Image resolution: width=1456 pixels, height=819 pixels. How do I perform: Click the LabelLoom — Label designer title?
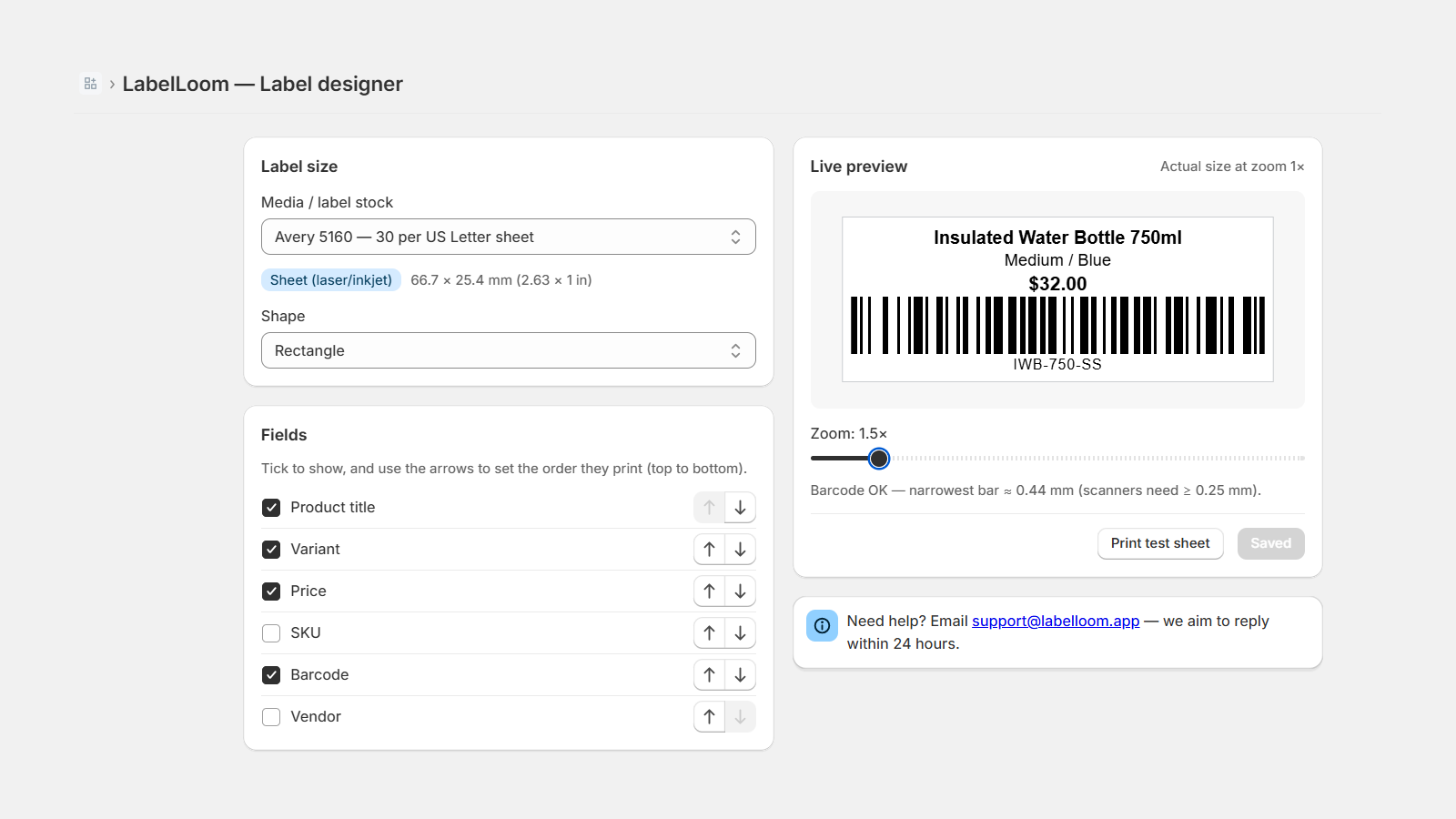pyautogui.click(x=263, y=84)
